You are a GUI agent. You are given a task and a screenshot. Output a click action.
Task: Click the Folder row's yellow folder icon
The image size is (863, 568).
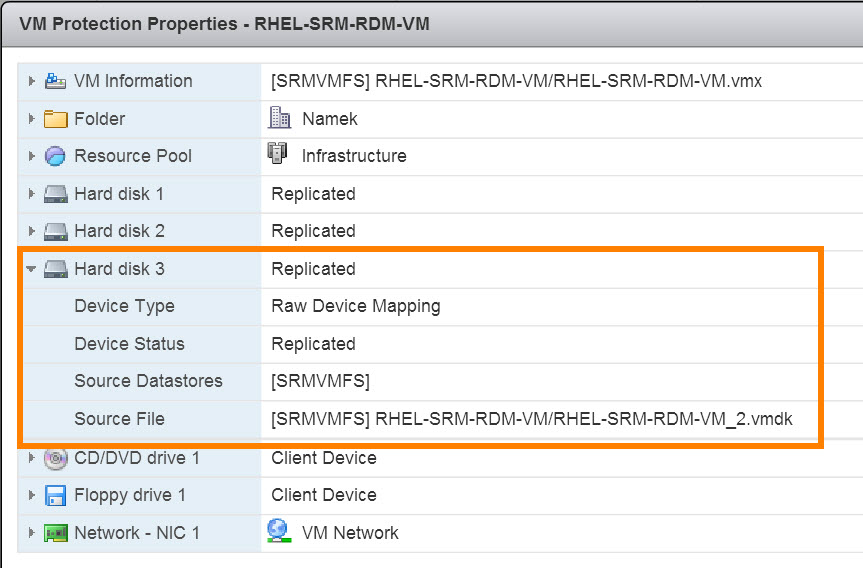pyautogui.click(x=55, y=118)
